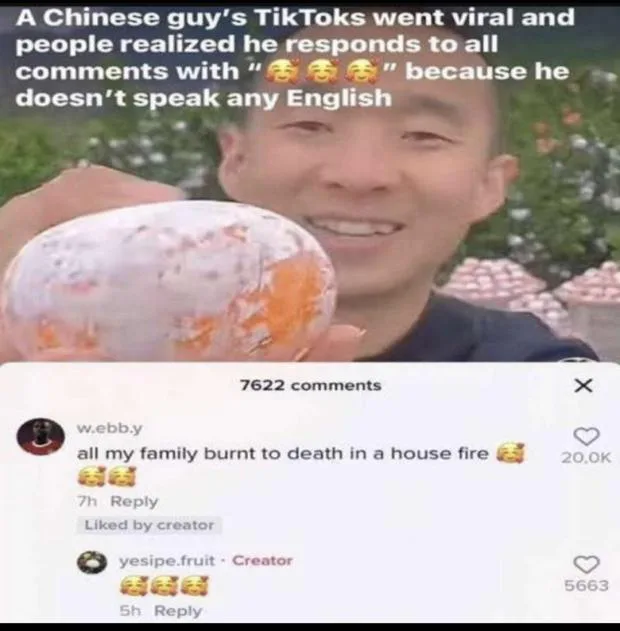620x631 pixels.
Task: Click the 7622 comments header
Action: point(311,386)
